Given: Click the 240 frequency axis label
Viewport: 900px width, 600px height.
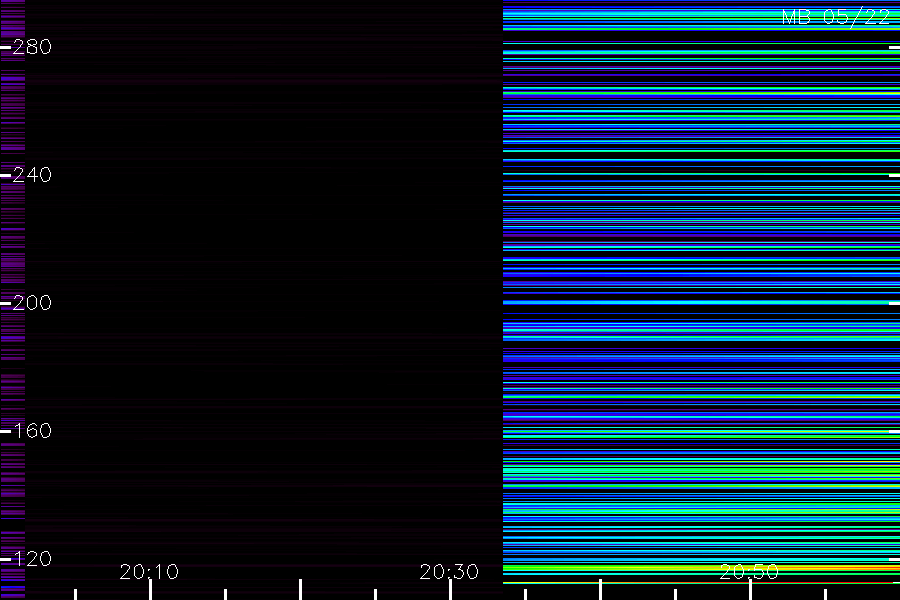Looking at the screenshot, I should click(32, 175).
